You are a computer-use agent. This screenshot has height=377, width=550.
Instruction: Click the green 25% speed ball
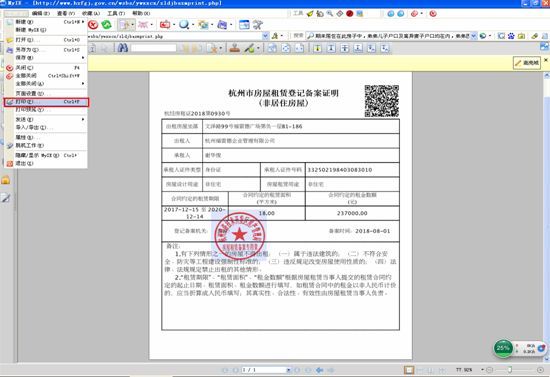(503, 348)
